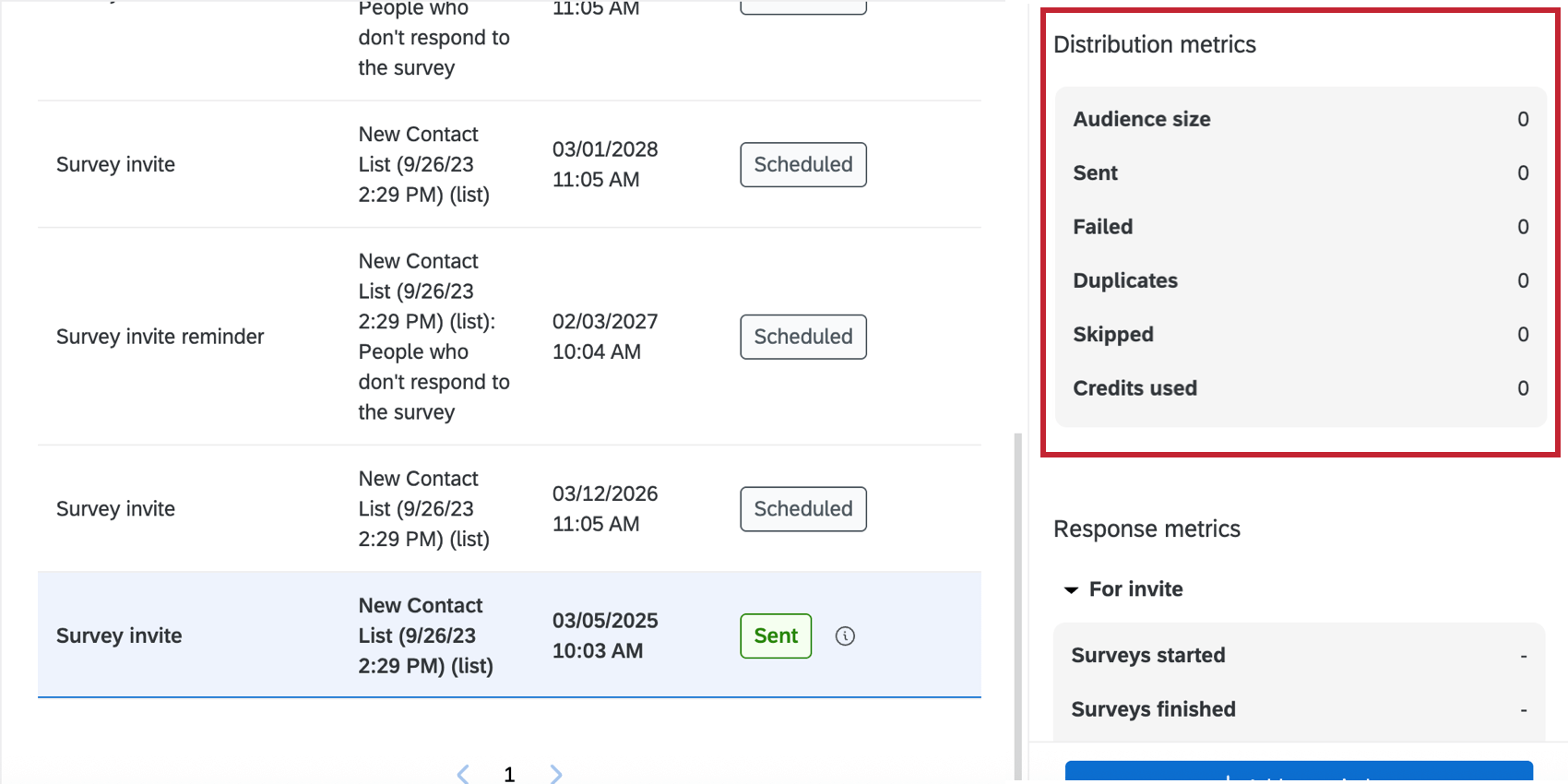Select page number 1 in pagination
The image size is (1568, 784).
[x=509, y=774]
